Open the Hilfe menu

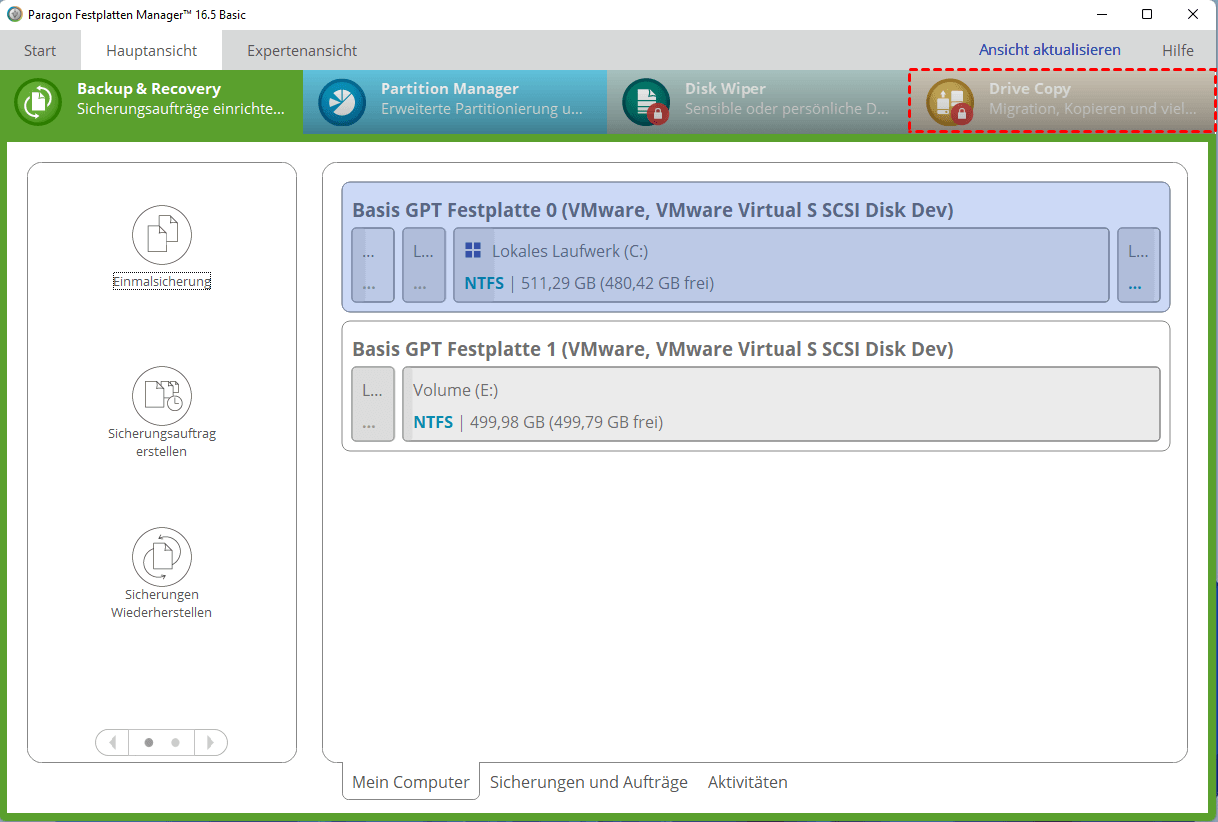(x=1178, y=50)
